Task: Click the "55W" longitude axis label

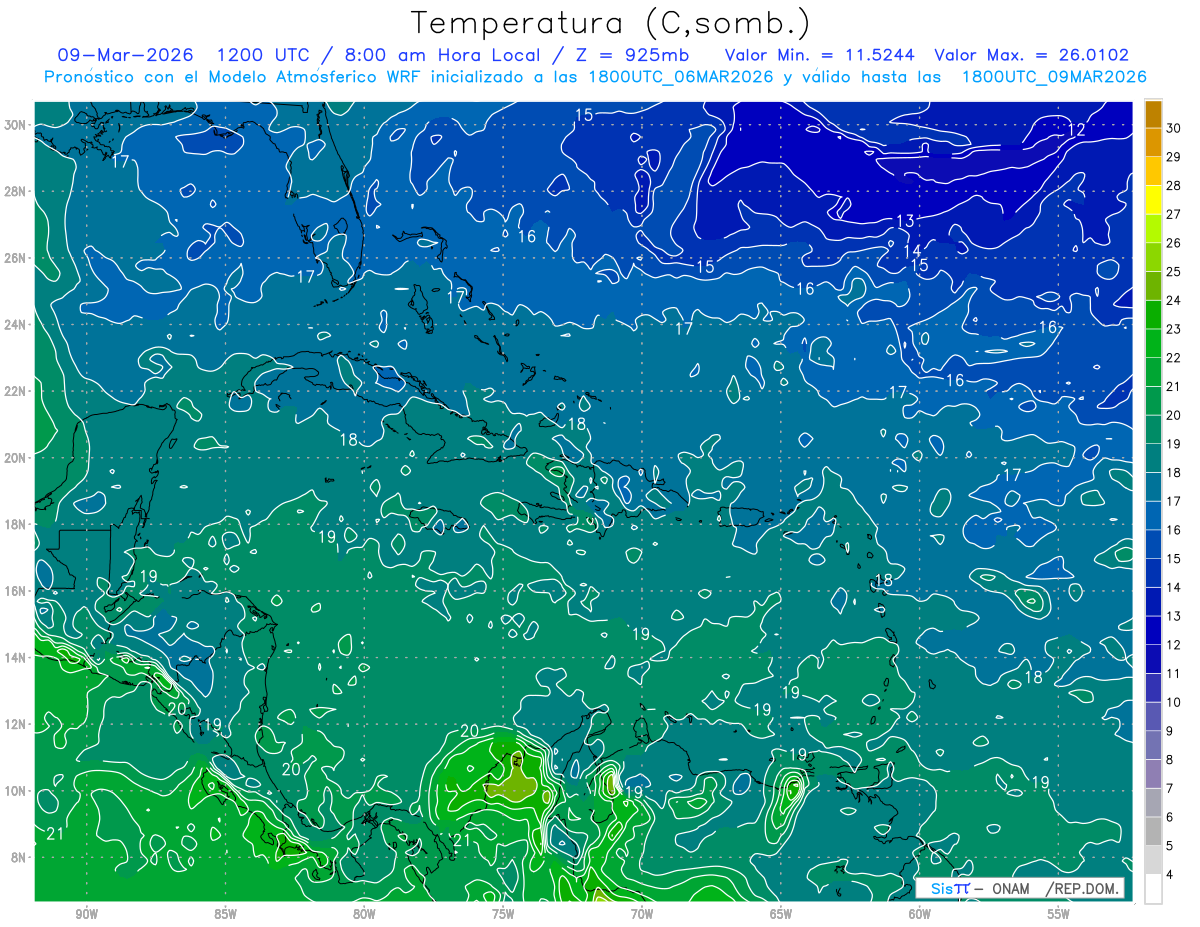Action: [x=1059, y=914]
